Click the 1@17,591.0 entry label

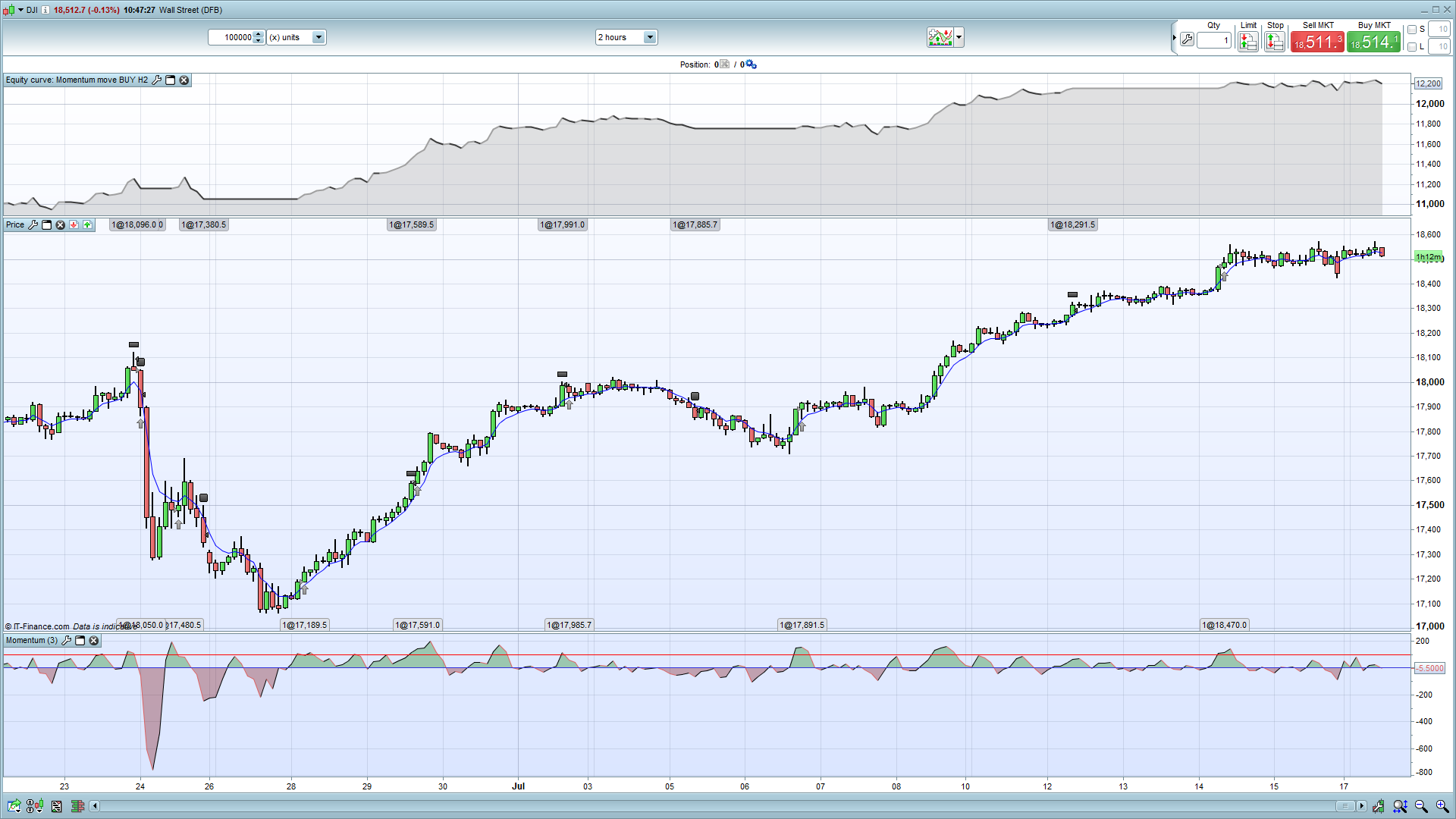click(418, 625)
